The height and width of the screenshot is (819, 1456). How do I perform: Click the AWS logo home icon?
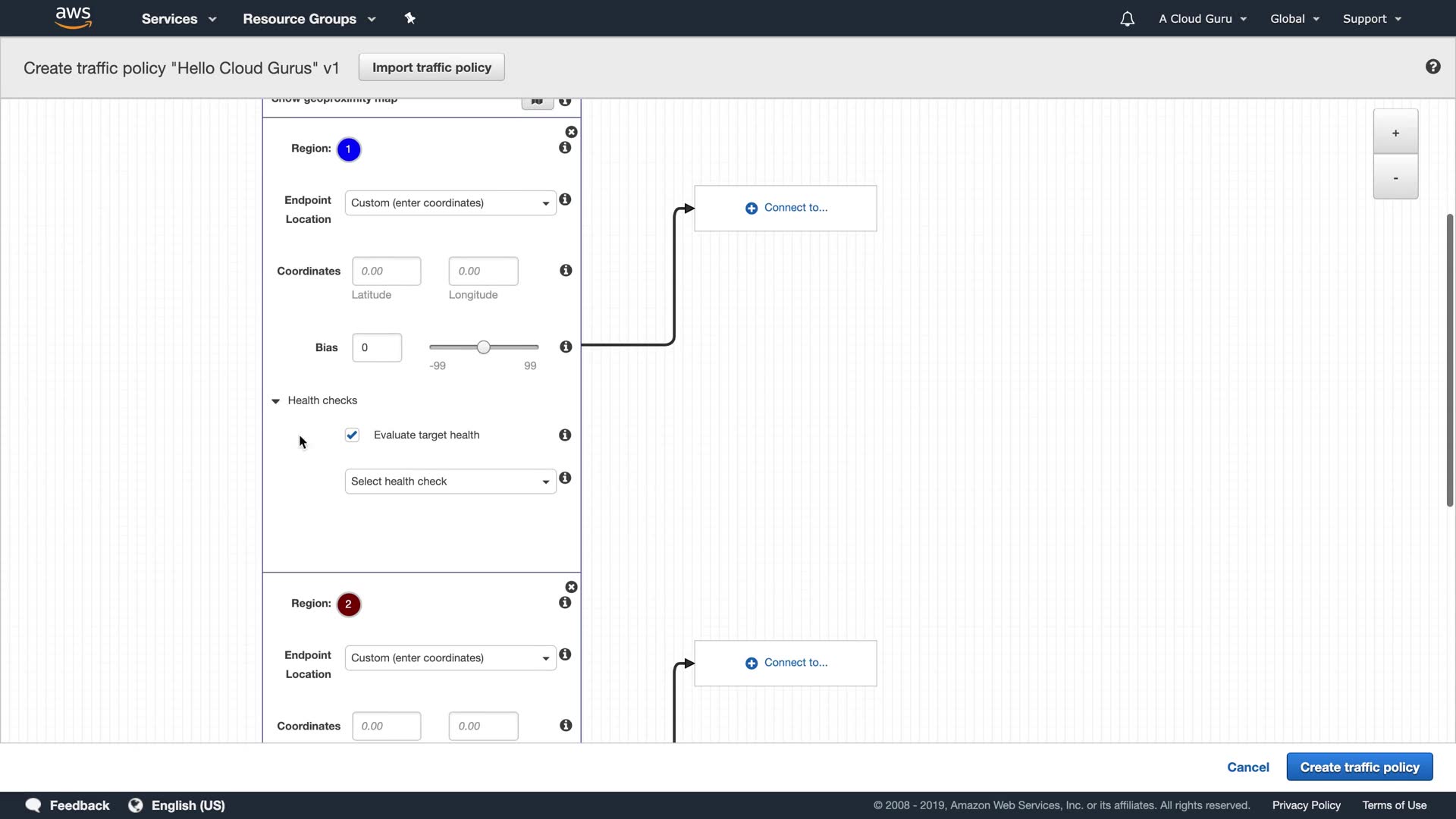pos(74,17)
